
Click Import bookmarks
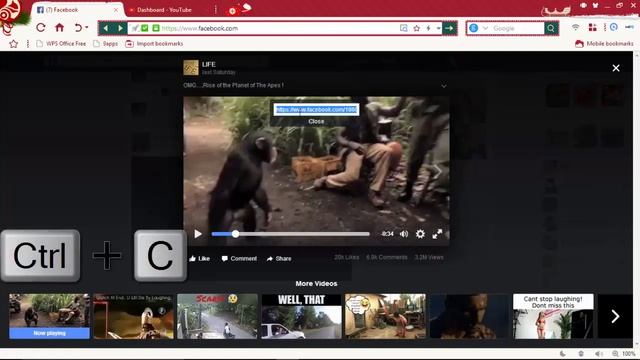pyautogui.click(x=154, y=43)
